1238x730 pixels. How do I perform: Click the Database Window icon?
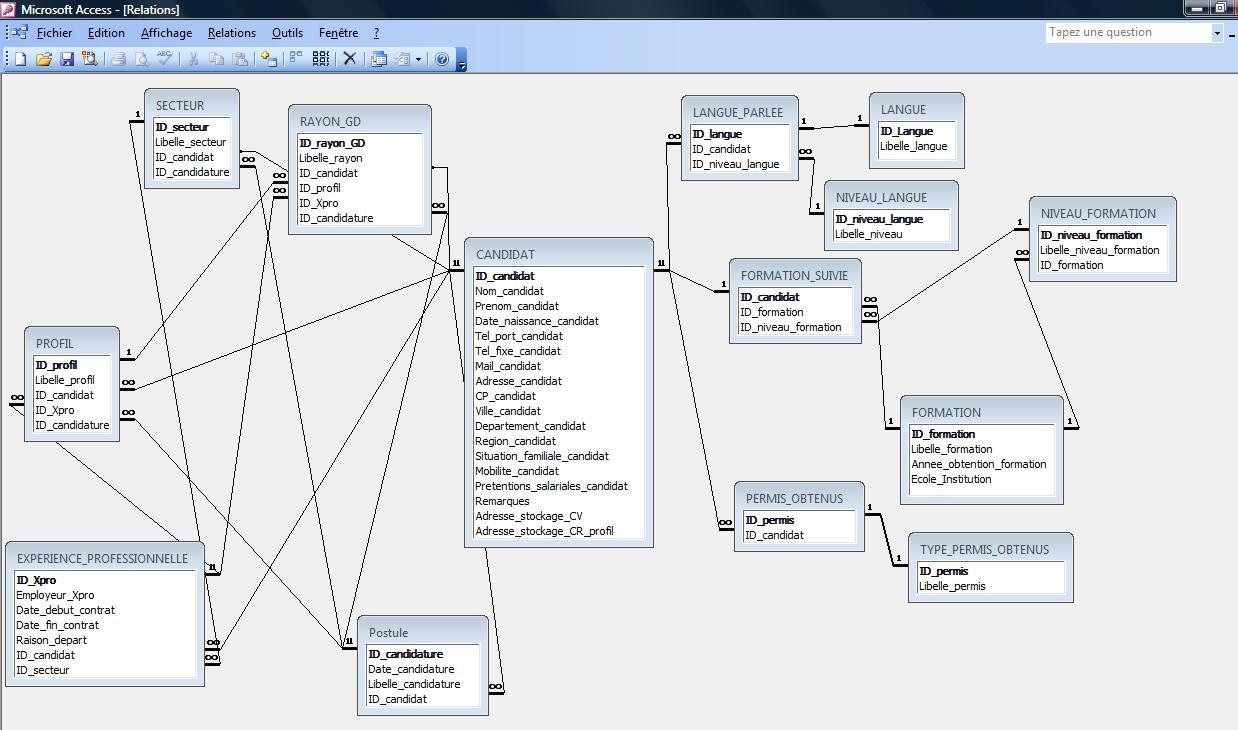click(x=379, y=59)
